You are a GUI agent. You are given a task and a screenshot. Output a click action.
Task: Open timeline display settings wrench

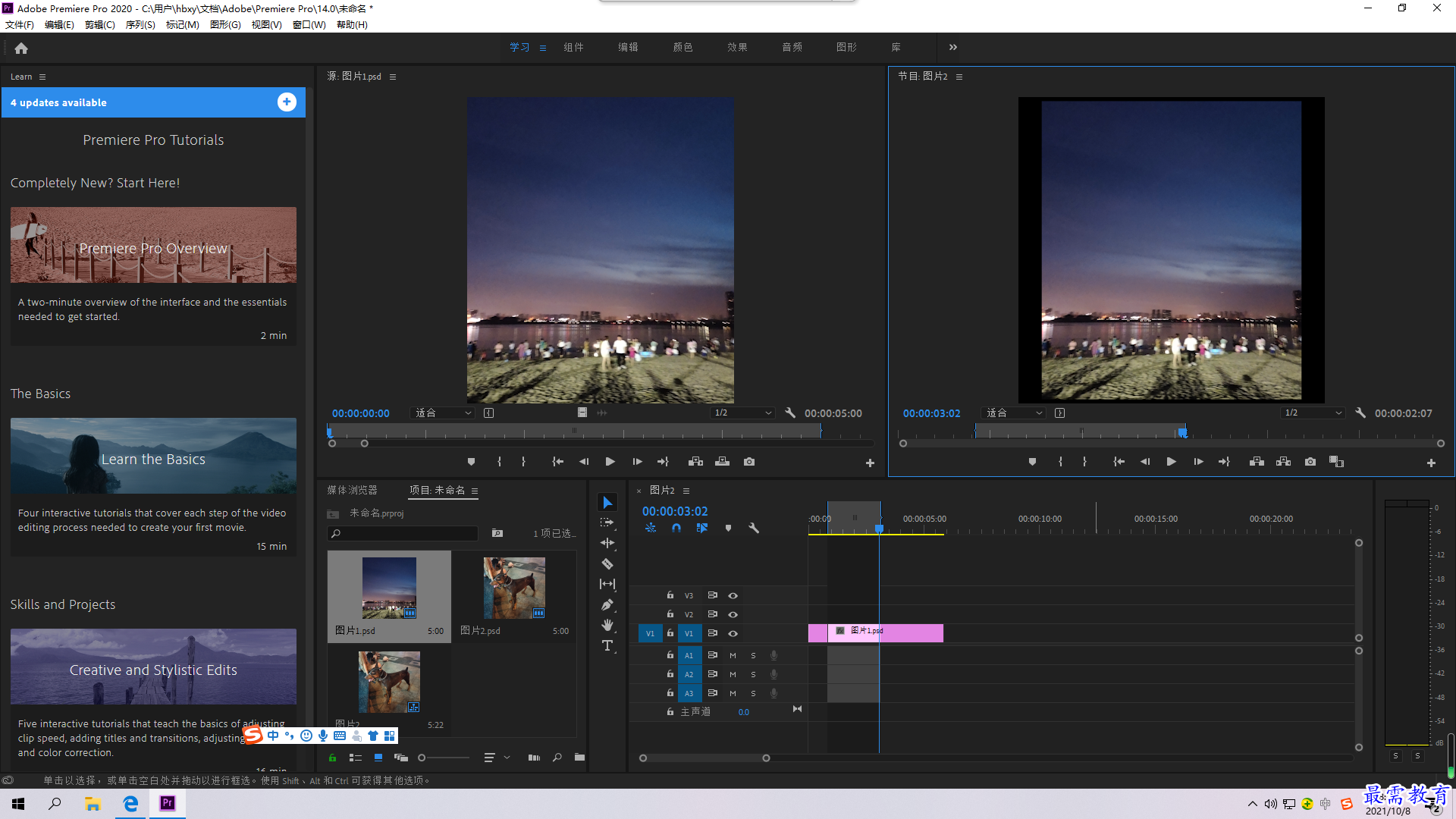tap(754, 528)
